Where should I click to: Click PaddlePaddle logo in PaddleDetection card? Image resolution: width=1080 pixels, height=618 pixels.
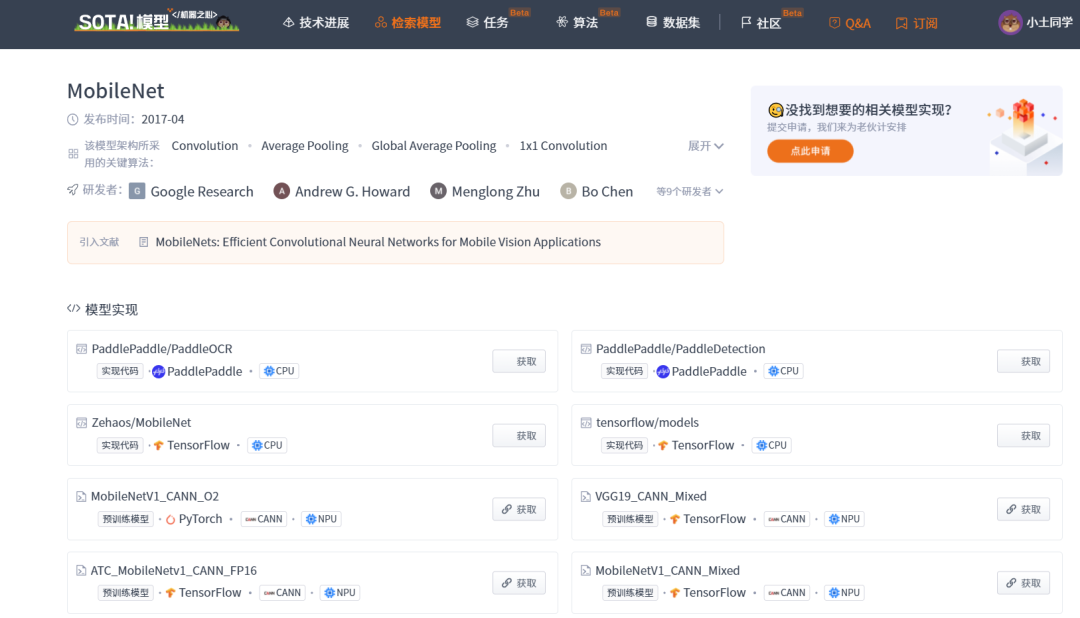tap(663, 371)
